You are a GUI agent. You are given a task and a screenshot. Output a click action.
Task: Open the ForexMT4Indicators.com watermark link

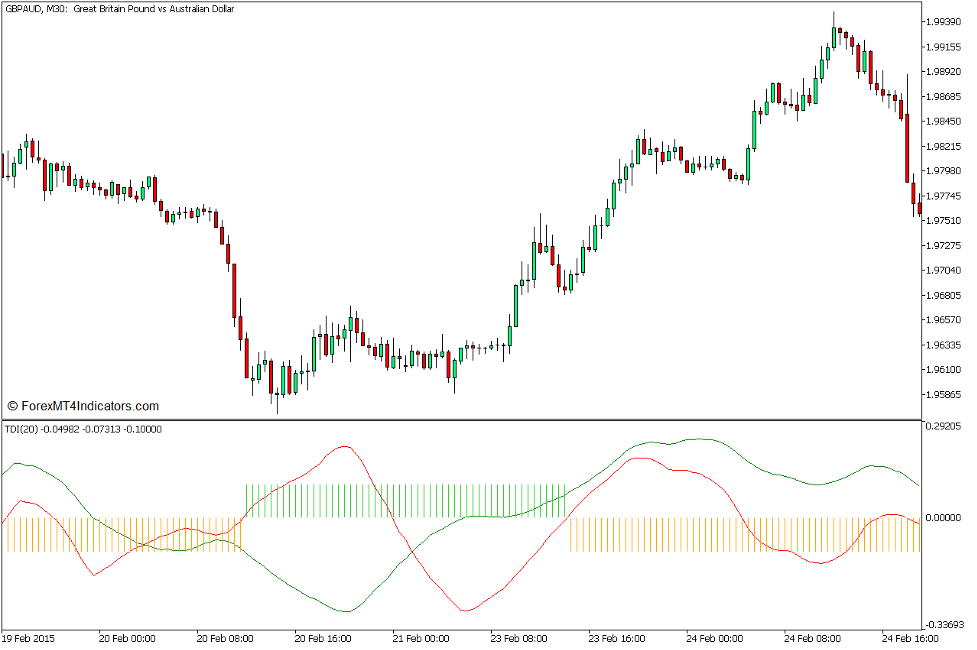[x=83, y=406]
